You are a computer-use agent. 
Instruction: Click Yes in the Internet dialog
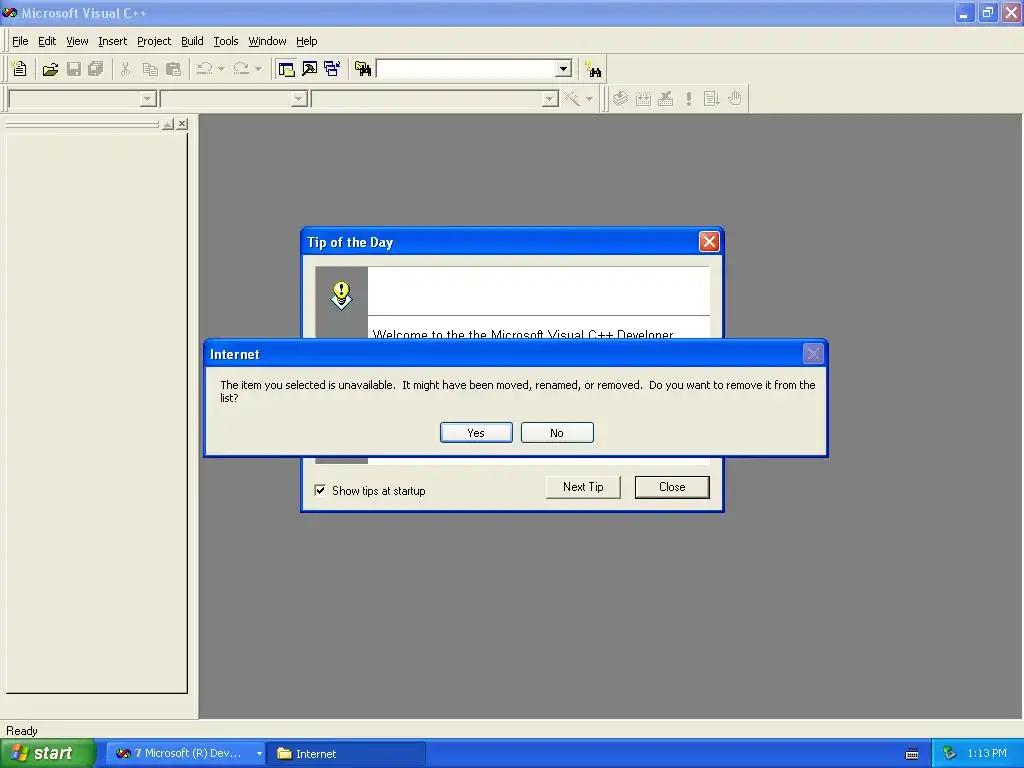pyautogui.click(x=476, y=432)
